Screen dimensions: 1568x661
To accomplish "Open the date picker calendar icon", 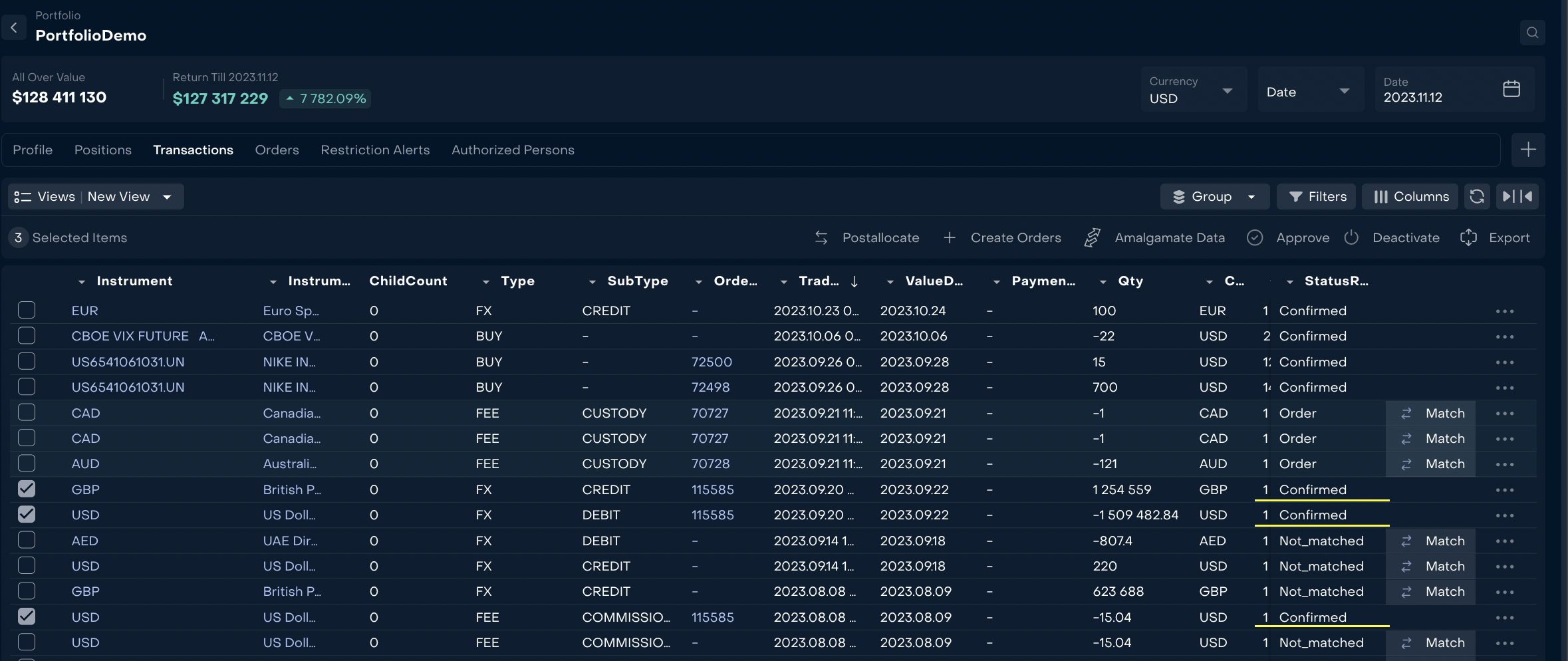I will 1511,88.
